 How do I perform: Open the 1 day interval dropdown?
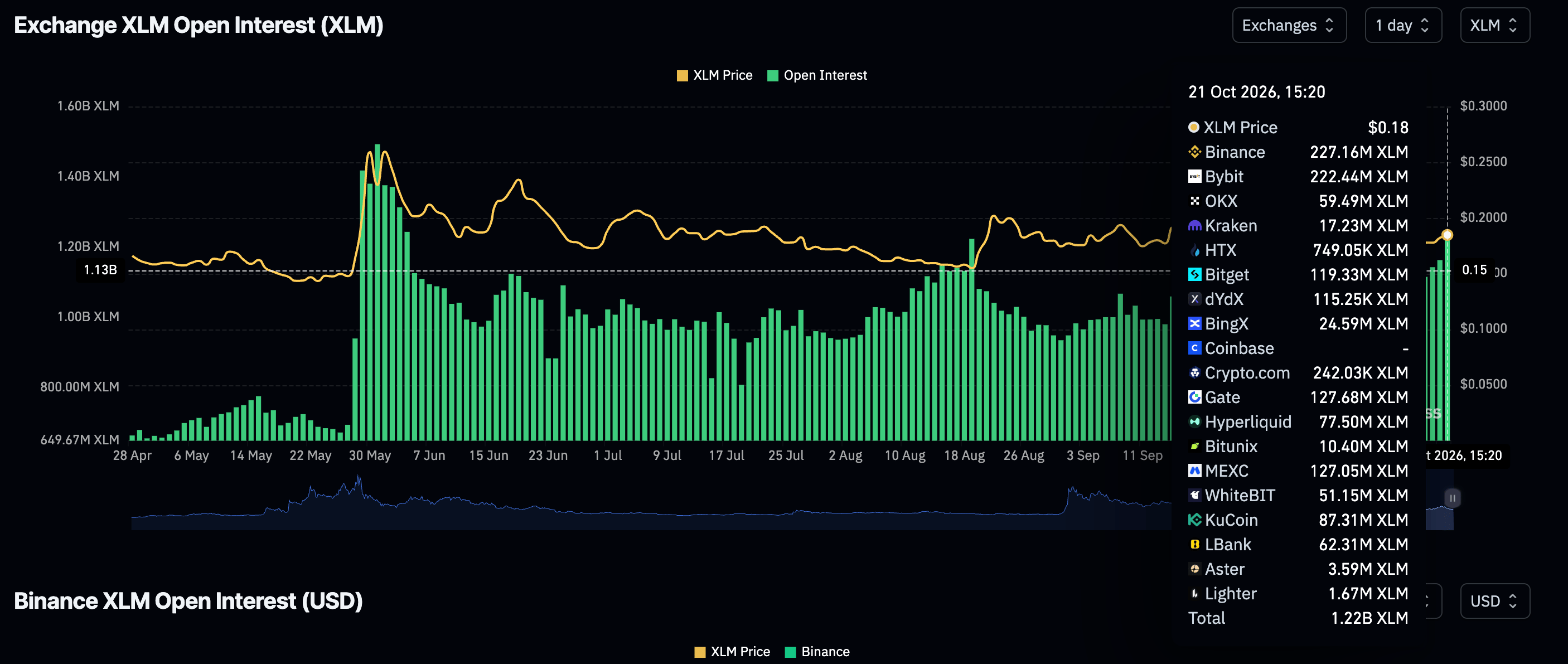[x=1403, y=26]
